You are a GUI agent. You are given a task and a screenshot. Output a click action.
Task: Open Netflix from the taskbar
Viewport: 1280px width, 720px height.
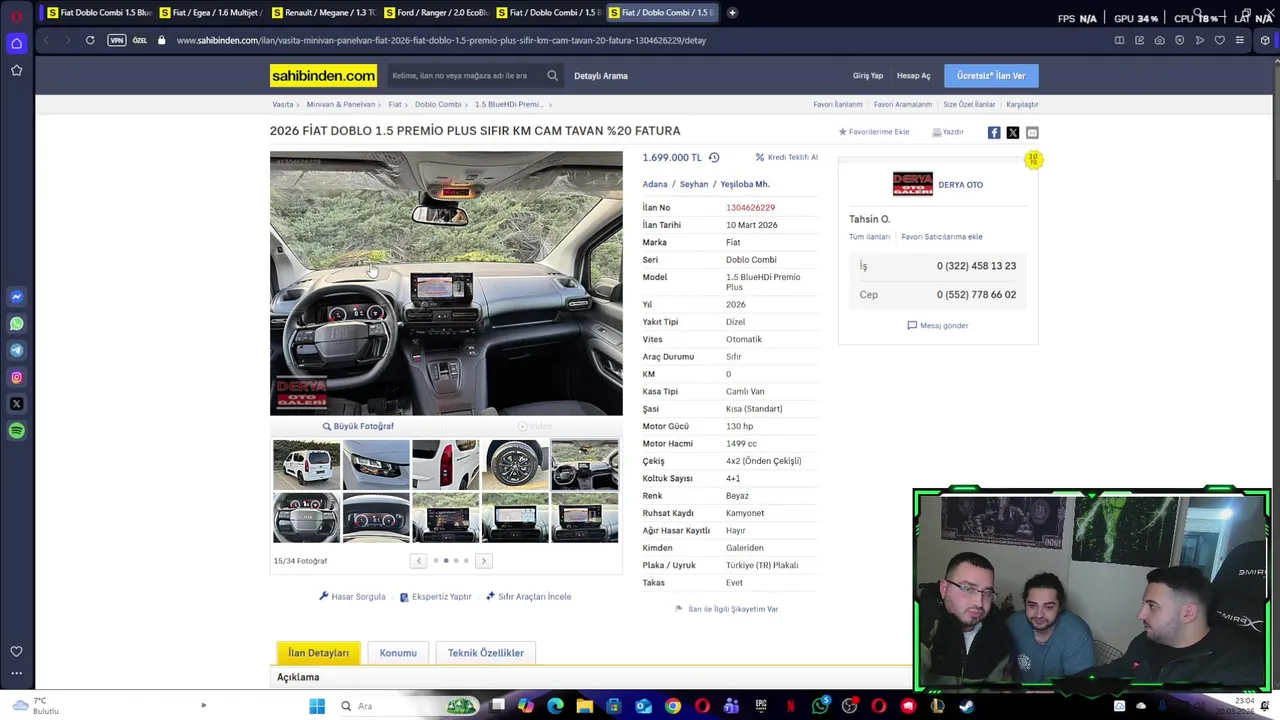pyautogui.click(x=790, y=706)
